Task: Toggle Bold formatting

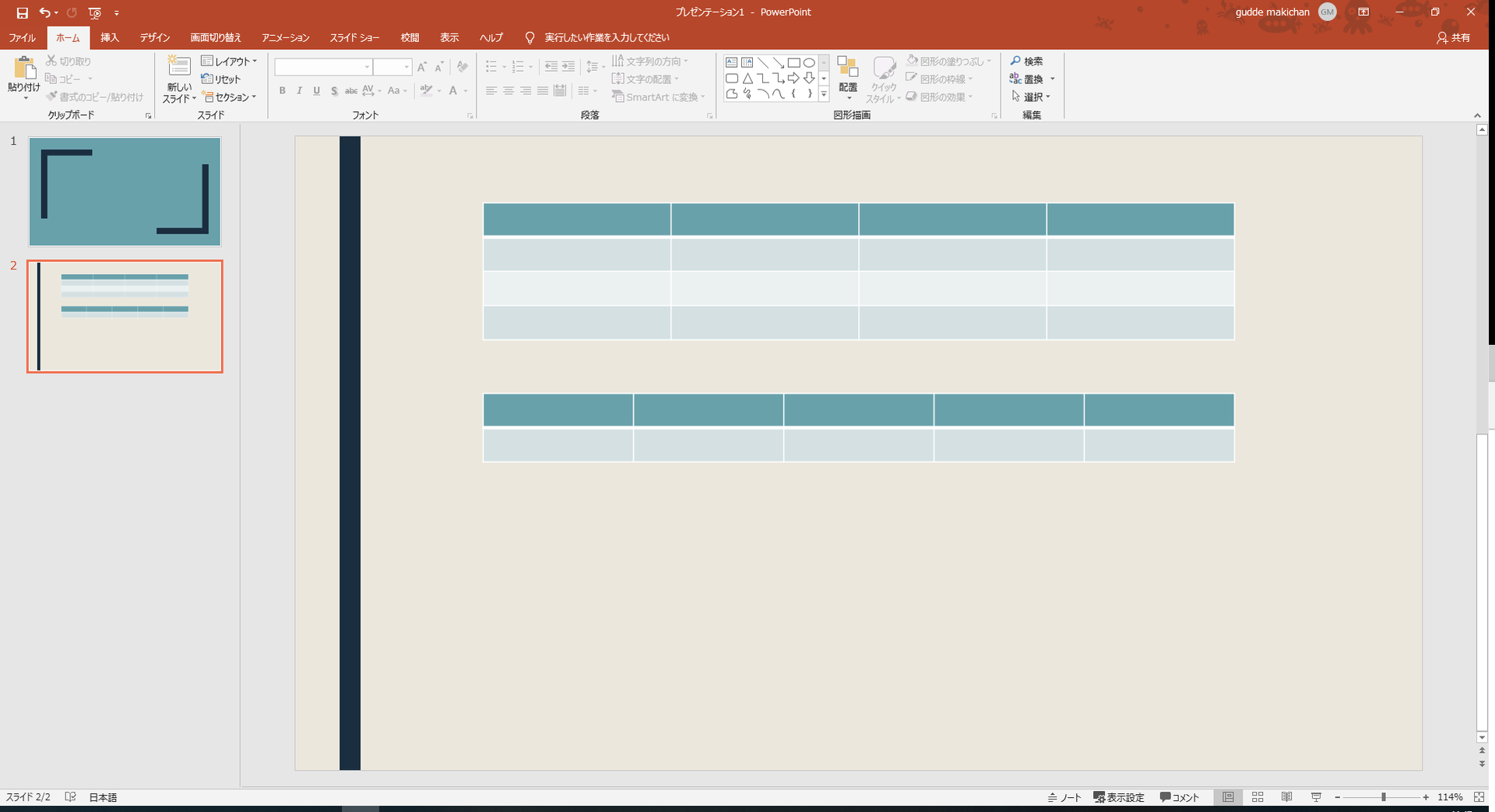Action: [x=282, y=91]
